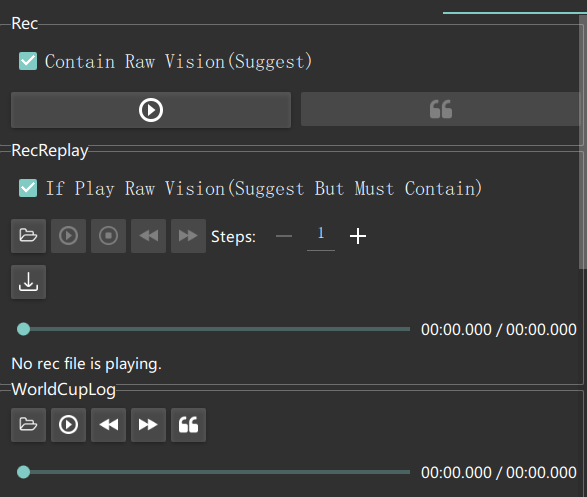The image size is (587, 497).
Task: Toggle If Play Raw Vision checkbox
Action: [28, 188]
